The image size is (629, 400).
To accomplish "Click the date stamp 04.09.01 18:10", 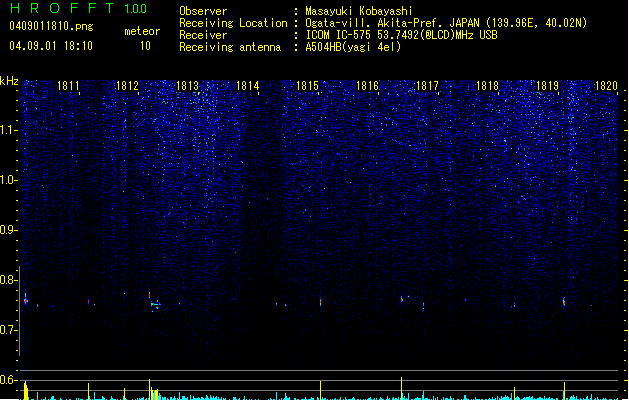I will (x=51, y=46).
